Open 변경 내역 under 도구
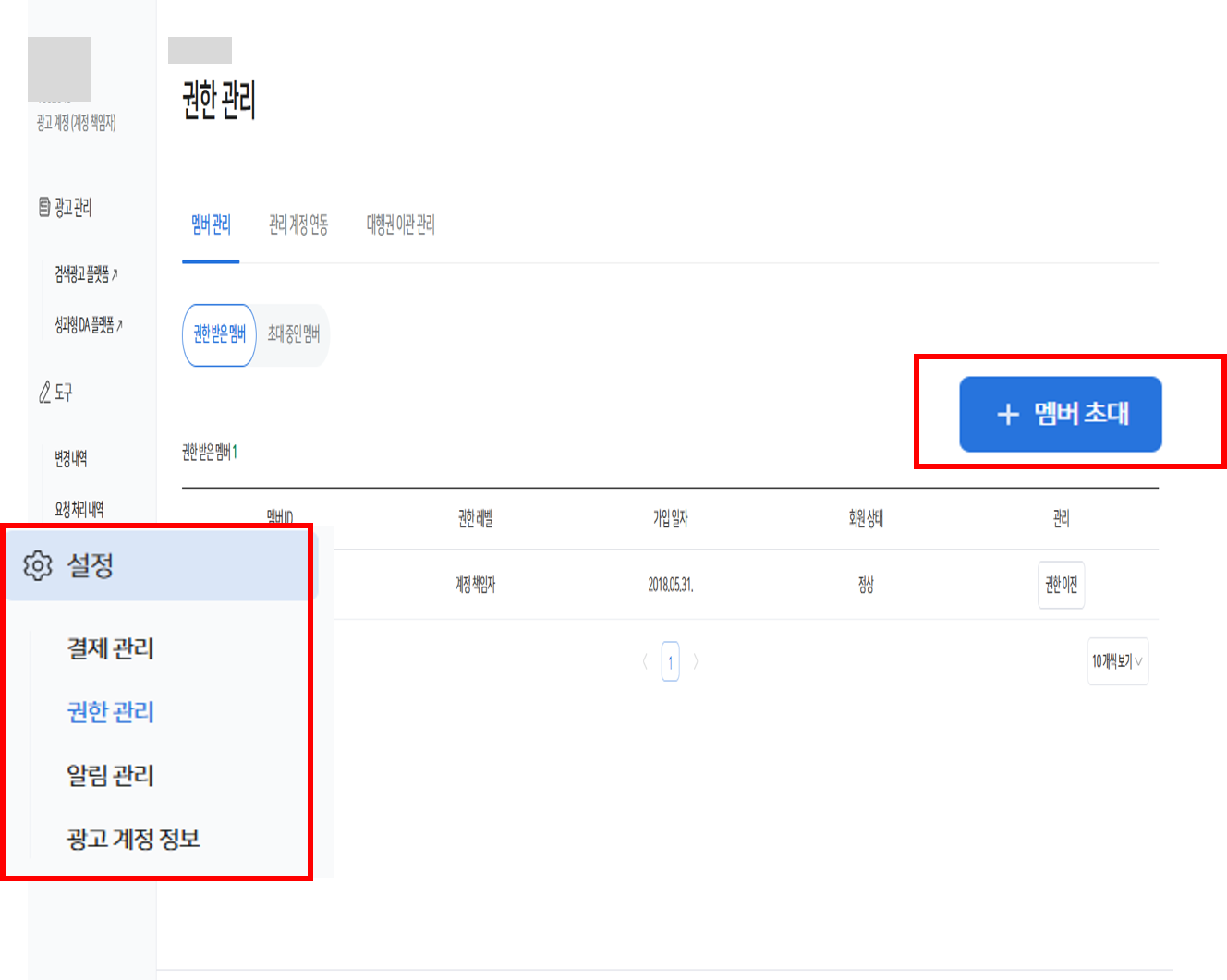This screenshot has height=980, width=1227. [71, 458]
